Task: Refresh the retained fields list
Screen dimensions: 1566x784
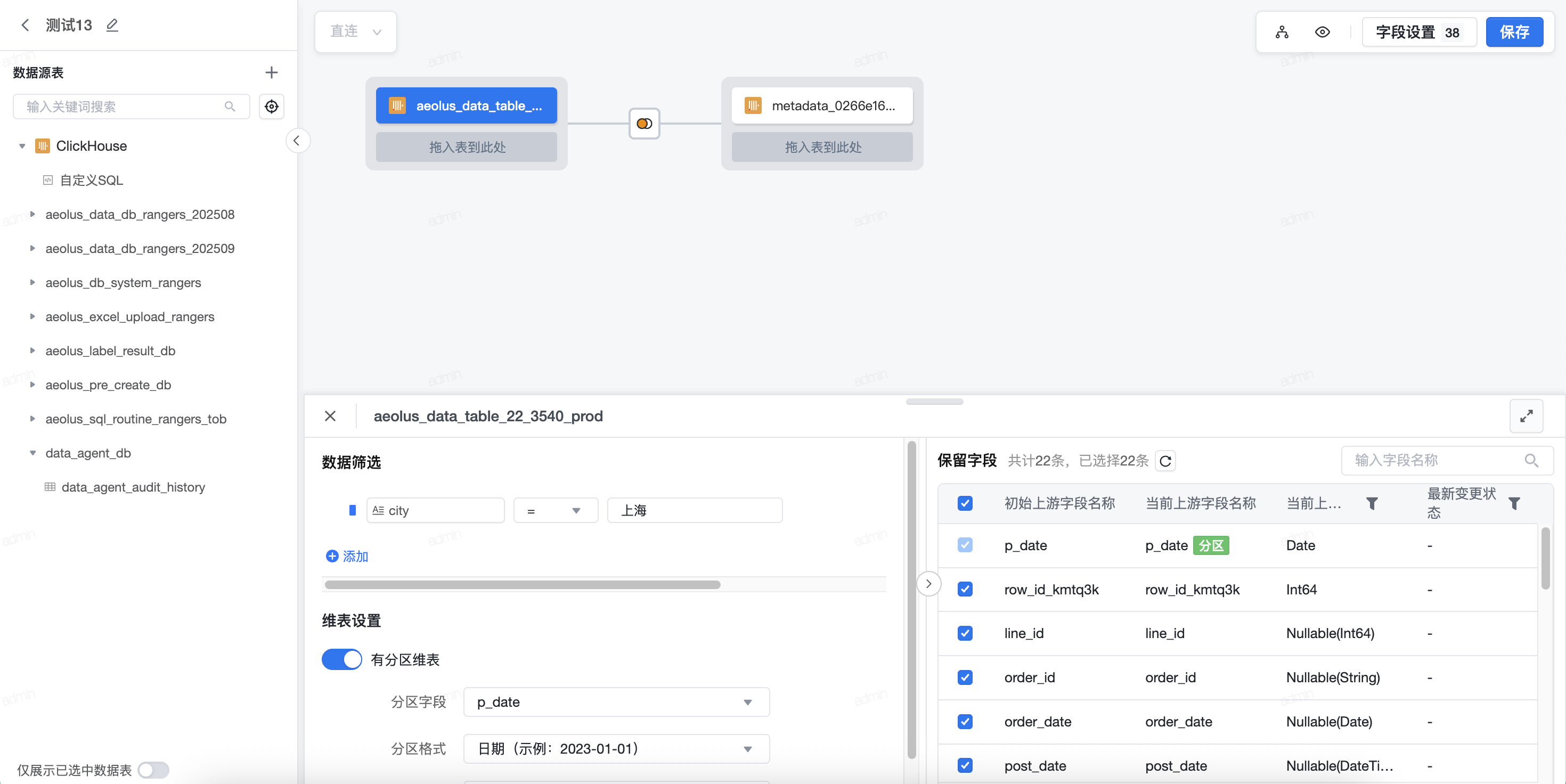Action: pos(1165,461)
